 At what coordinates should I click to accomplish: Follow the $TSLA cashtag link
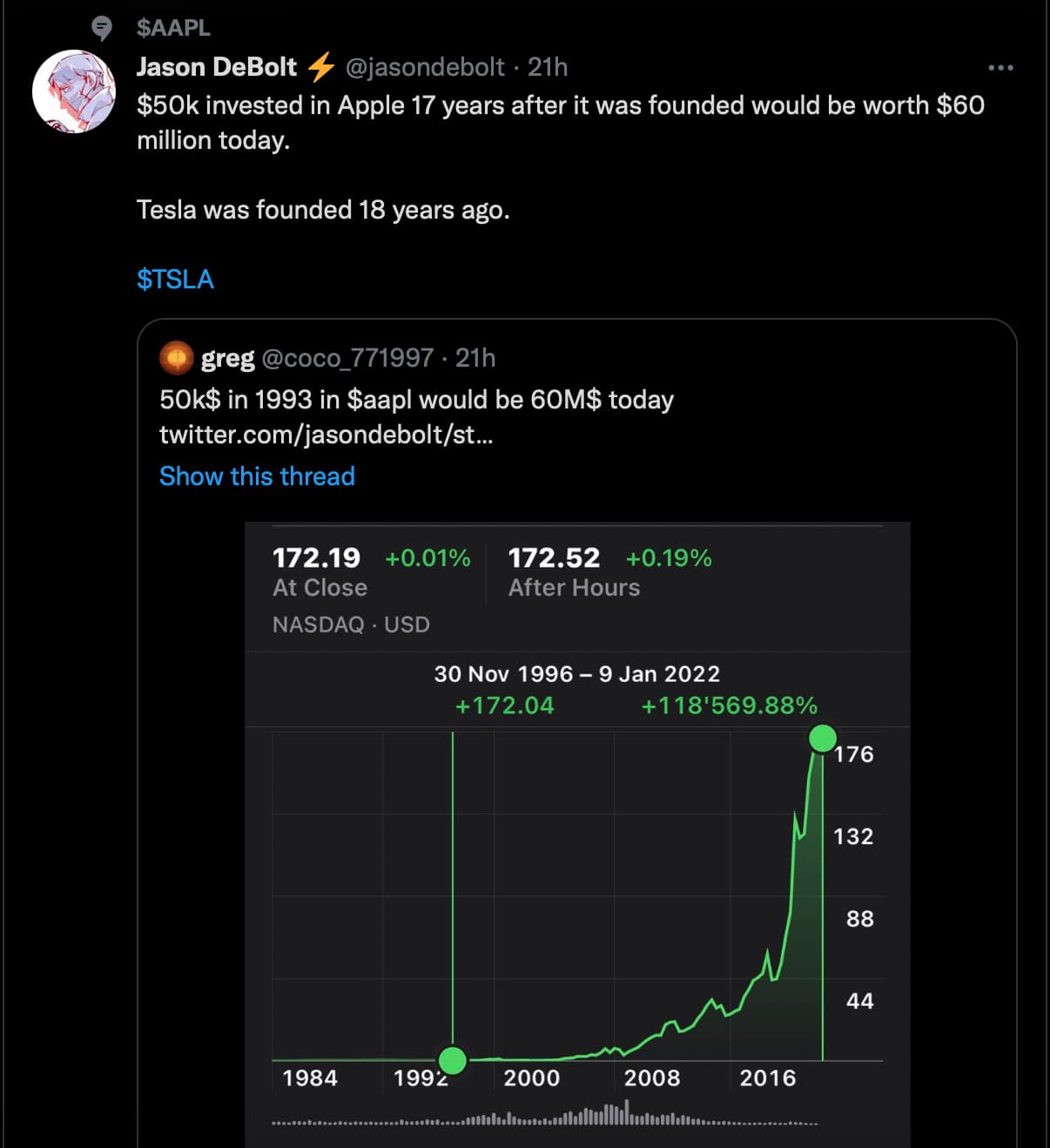tap(175, 280)
